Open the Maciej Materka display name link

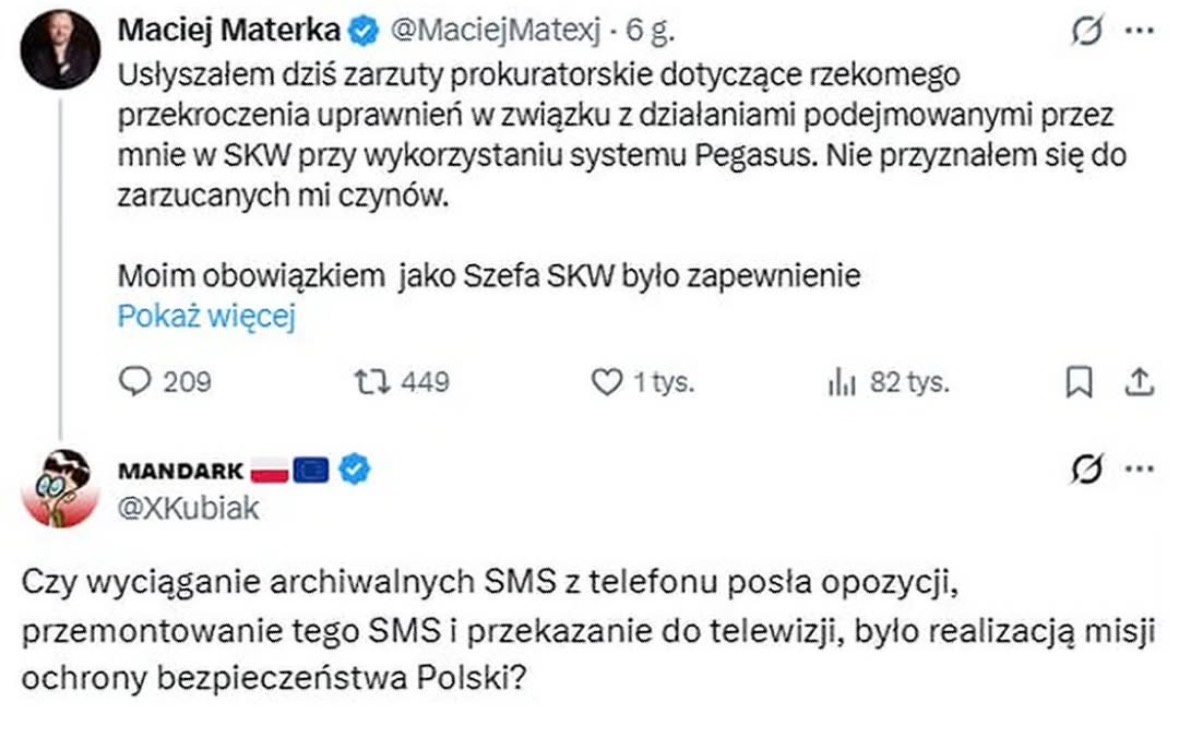tap(230, 32)
